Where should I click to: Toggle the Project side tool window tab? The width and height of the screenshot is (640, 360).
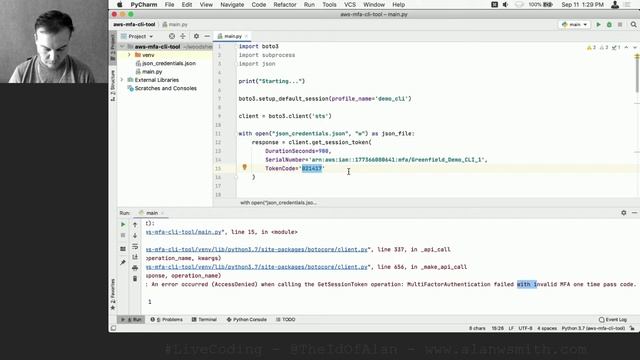113,47
